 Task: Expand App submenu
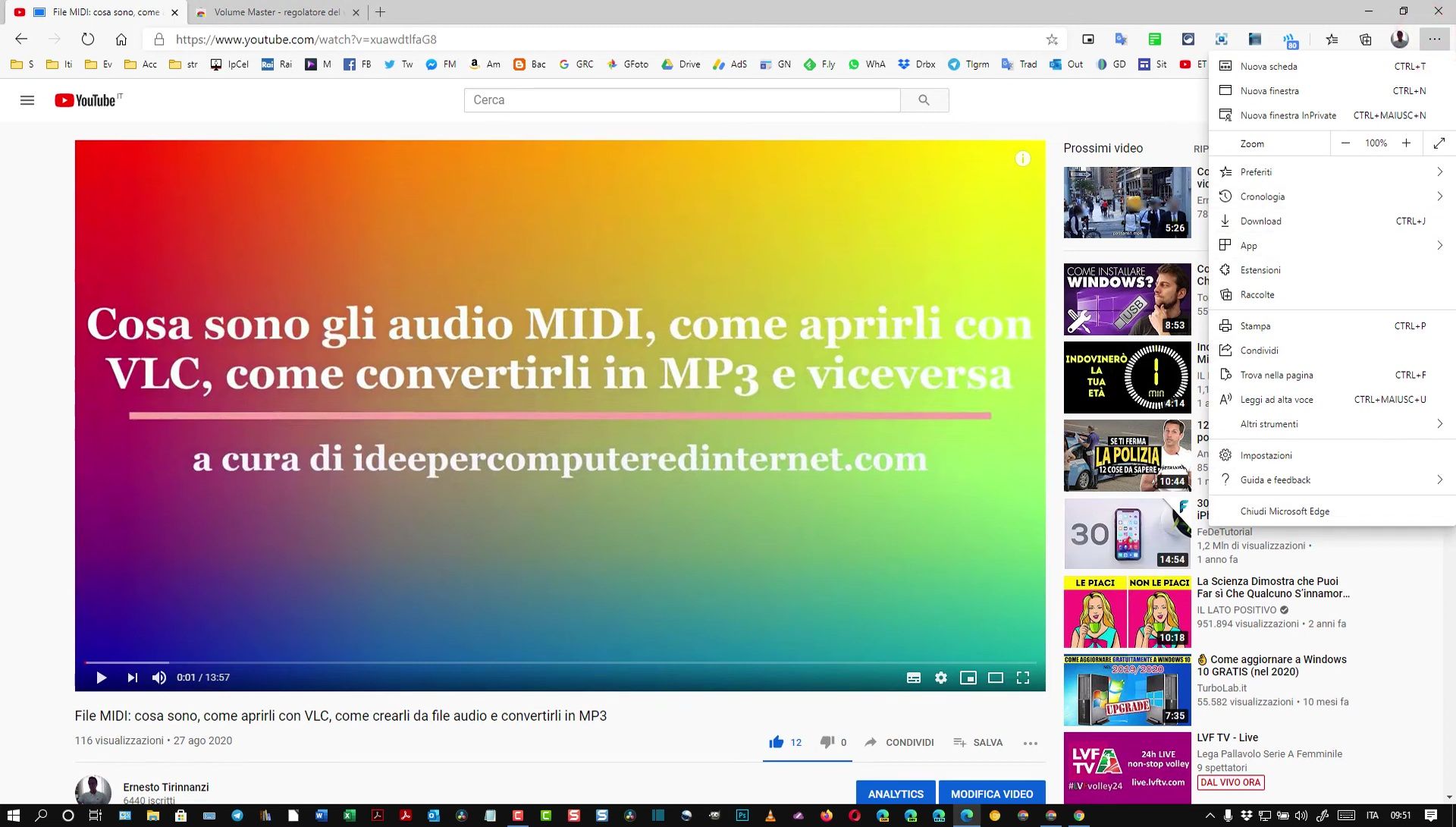1332,246
